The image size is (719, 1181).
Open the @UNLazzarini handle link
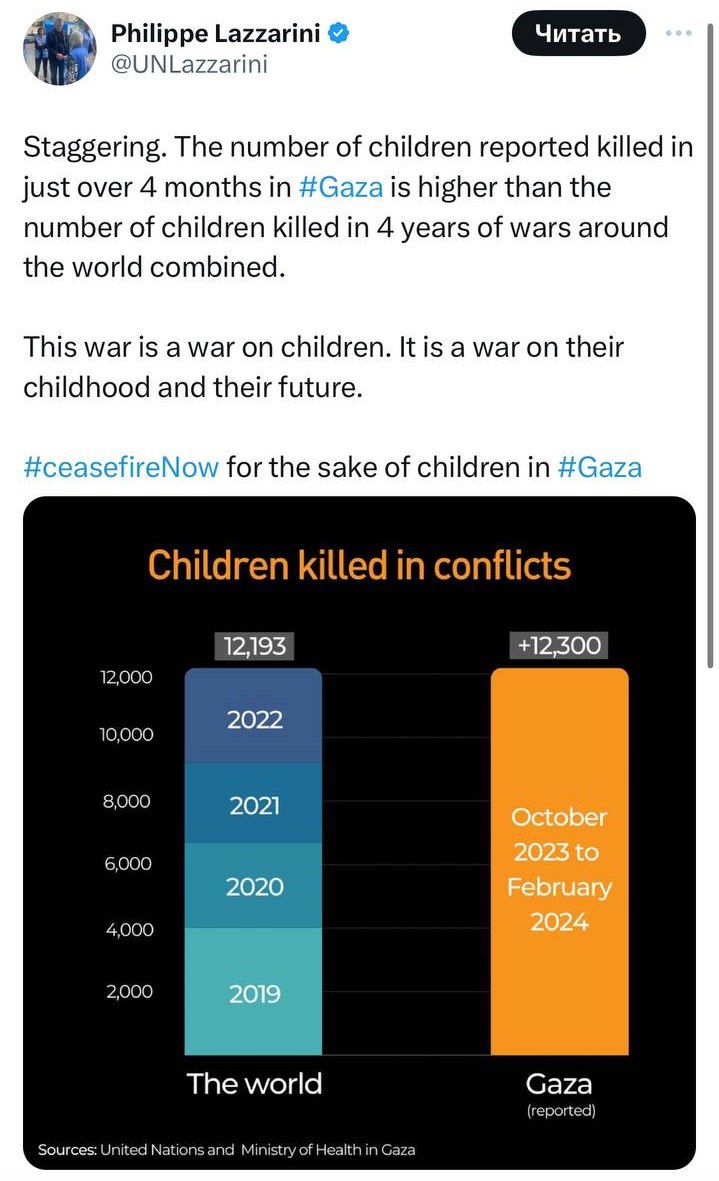pos(189,65)
